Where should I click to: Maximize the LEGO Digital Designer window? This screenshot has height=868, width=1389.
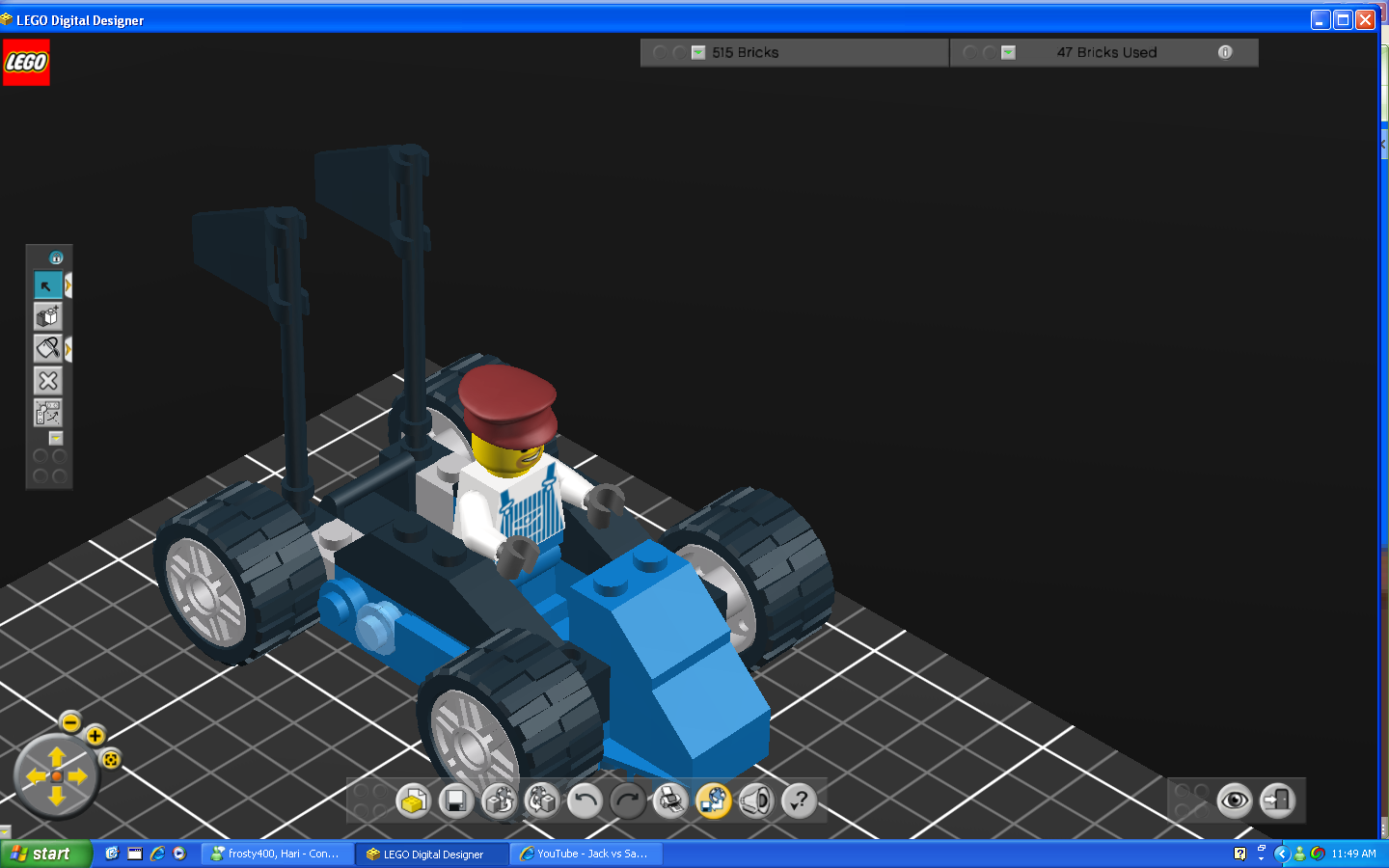1343,19
